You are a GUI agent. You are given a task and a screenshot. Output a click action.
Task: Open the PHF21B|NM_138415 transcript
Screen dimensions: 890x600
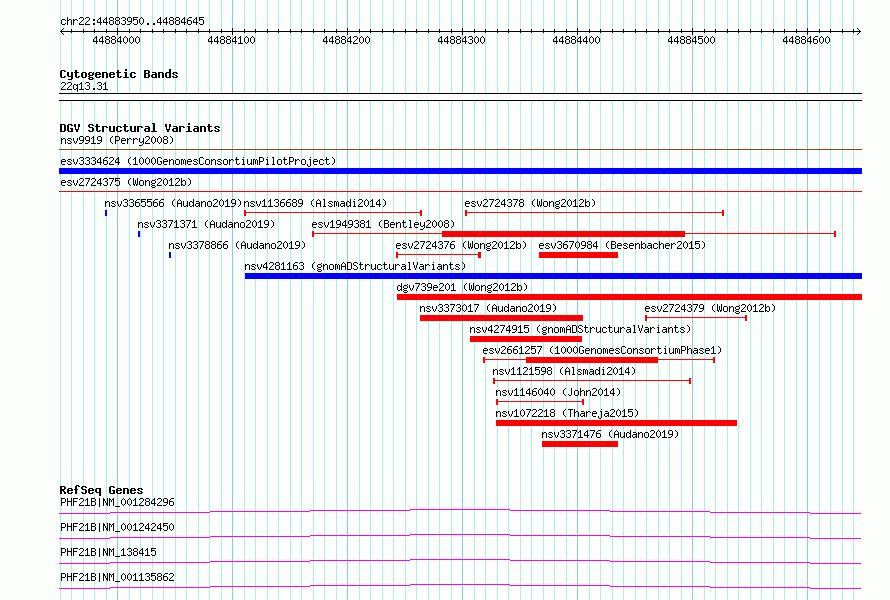click(x=108, y=552)
